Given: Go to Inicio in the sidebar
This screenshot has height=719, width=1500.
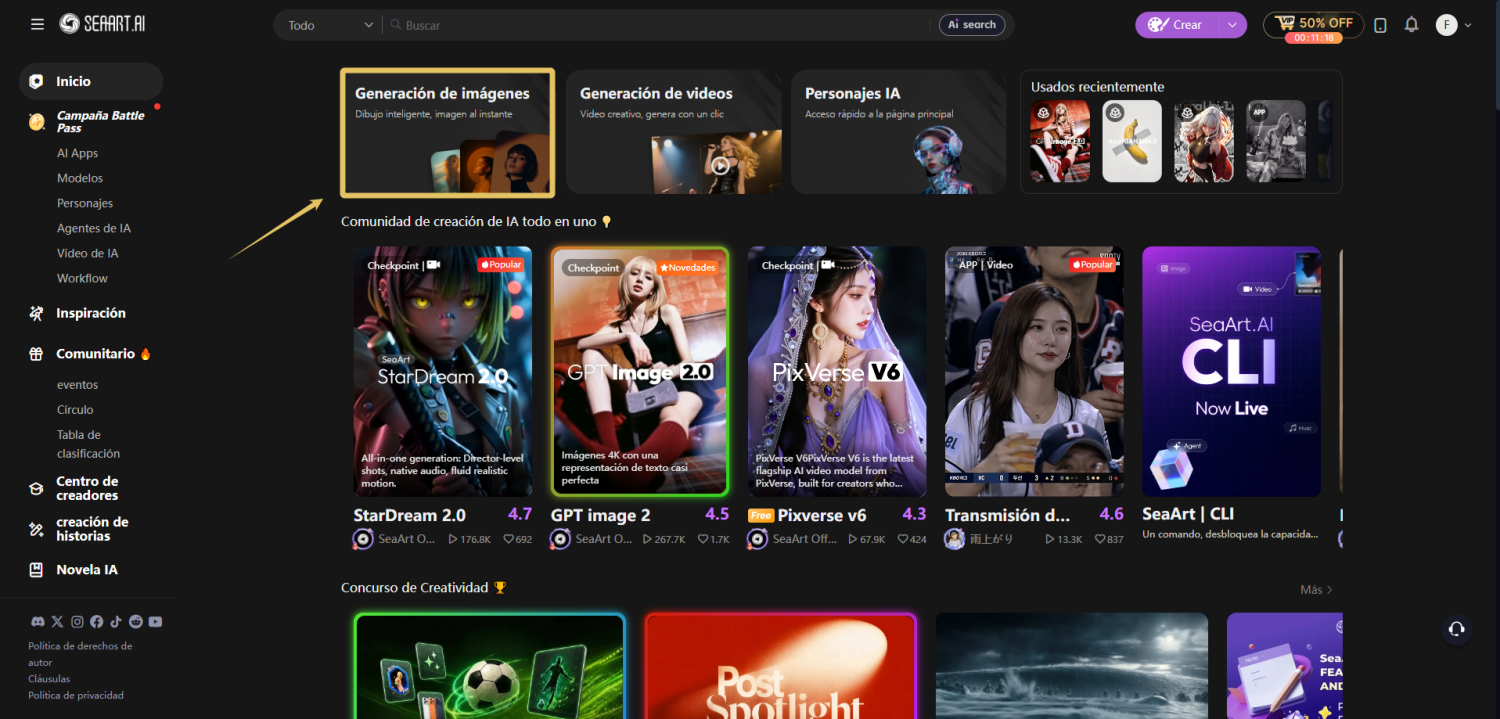Looking at the screenshot, I should [x=91, y=81].
